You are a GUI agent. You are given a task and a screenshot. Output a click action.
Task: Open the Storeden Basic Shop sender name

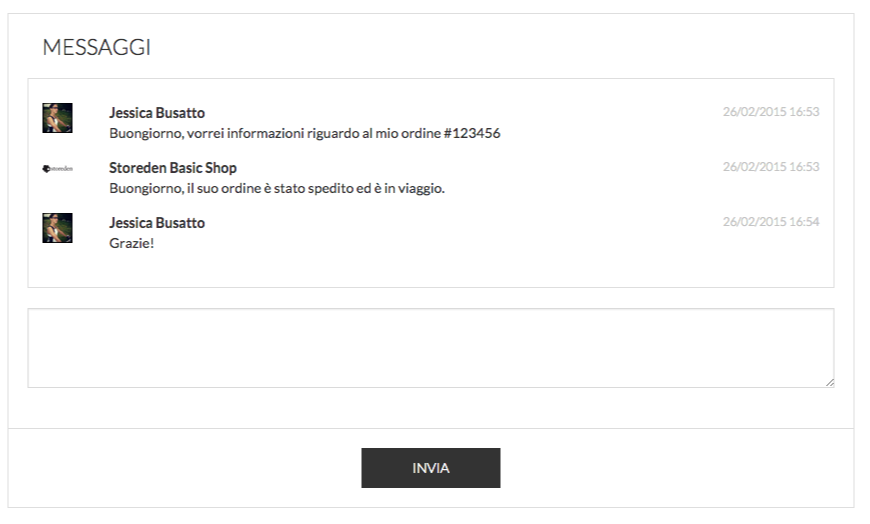point(173,168)
